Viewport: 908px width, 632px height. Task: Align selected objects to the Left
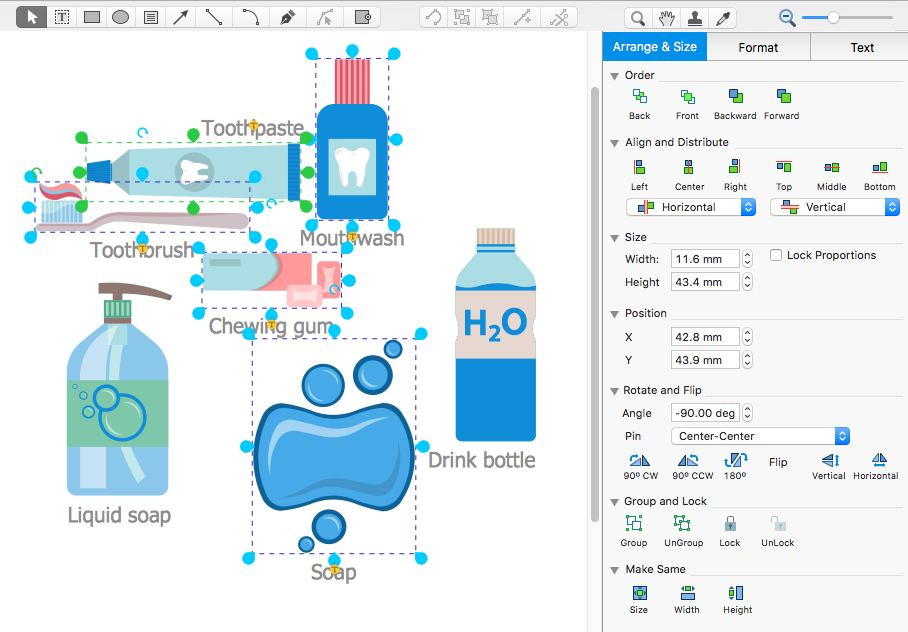point(639,174)
